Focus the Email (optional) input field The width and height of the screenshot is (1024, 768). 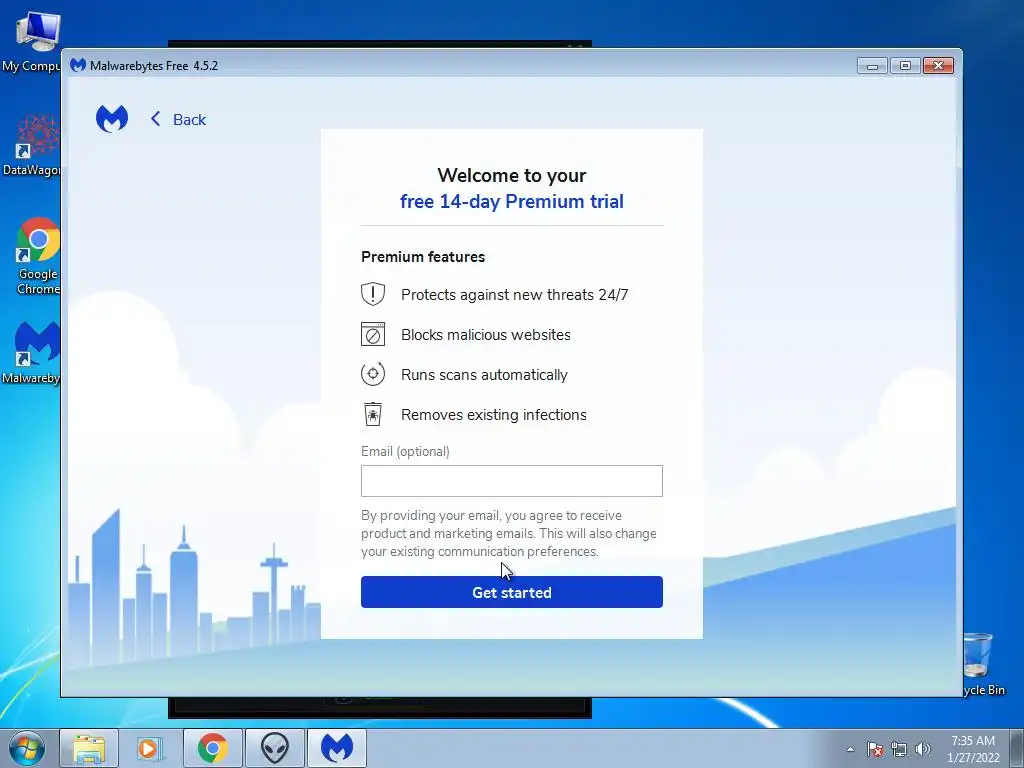point(512,481)
